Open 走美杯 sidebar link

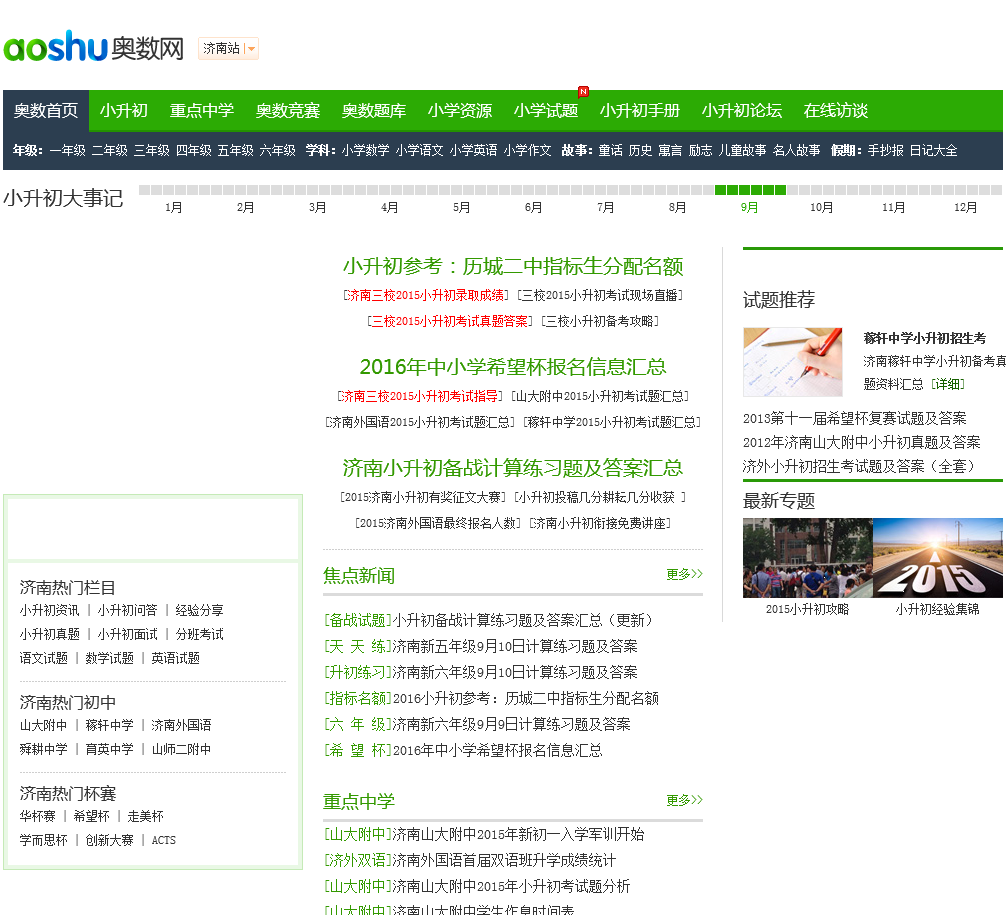pyautogui.click(x=146, y=816)
